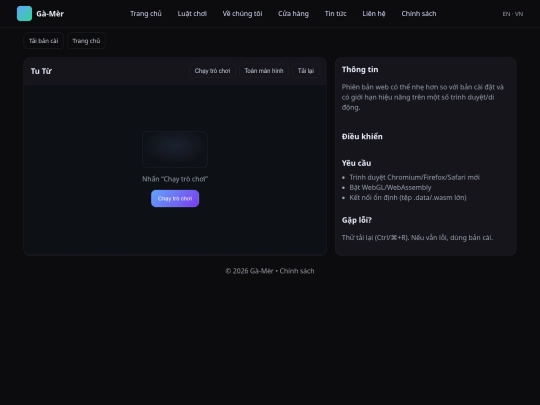Screen dimensions: 540x405
Task: Click the Gà-Mèr logo icon
Action: 24,13
